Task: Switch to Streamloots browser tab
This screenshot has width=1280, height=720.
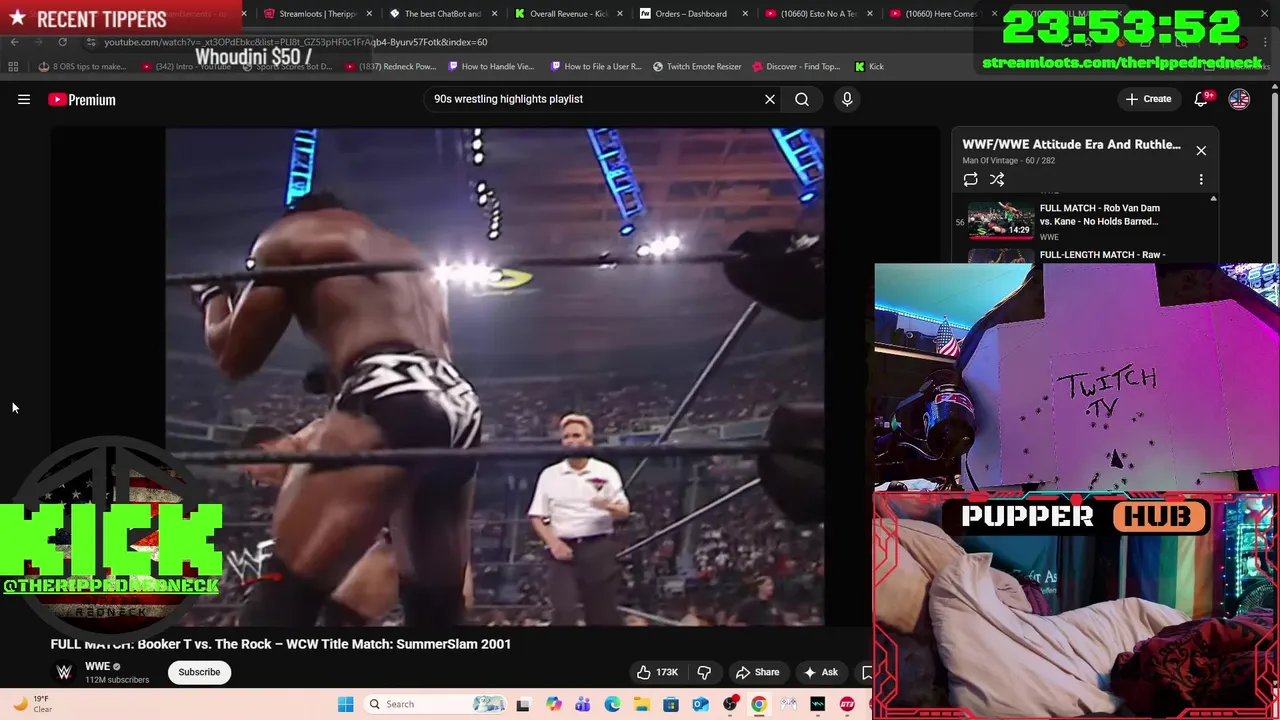Action: (x=317, y=14)
